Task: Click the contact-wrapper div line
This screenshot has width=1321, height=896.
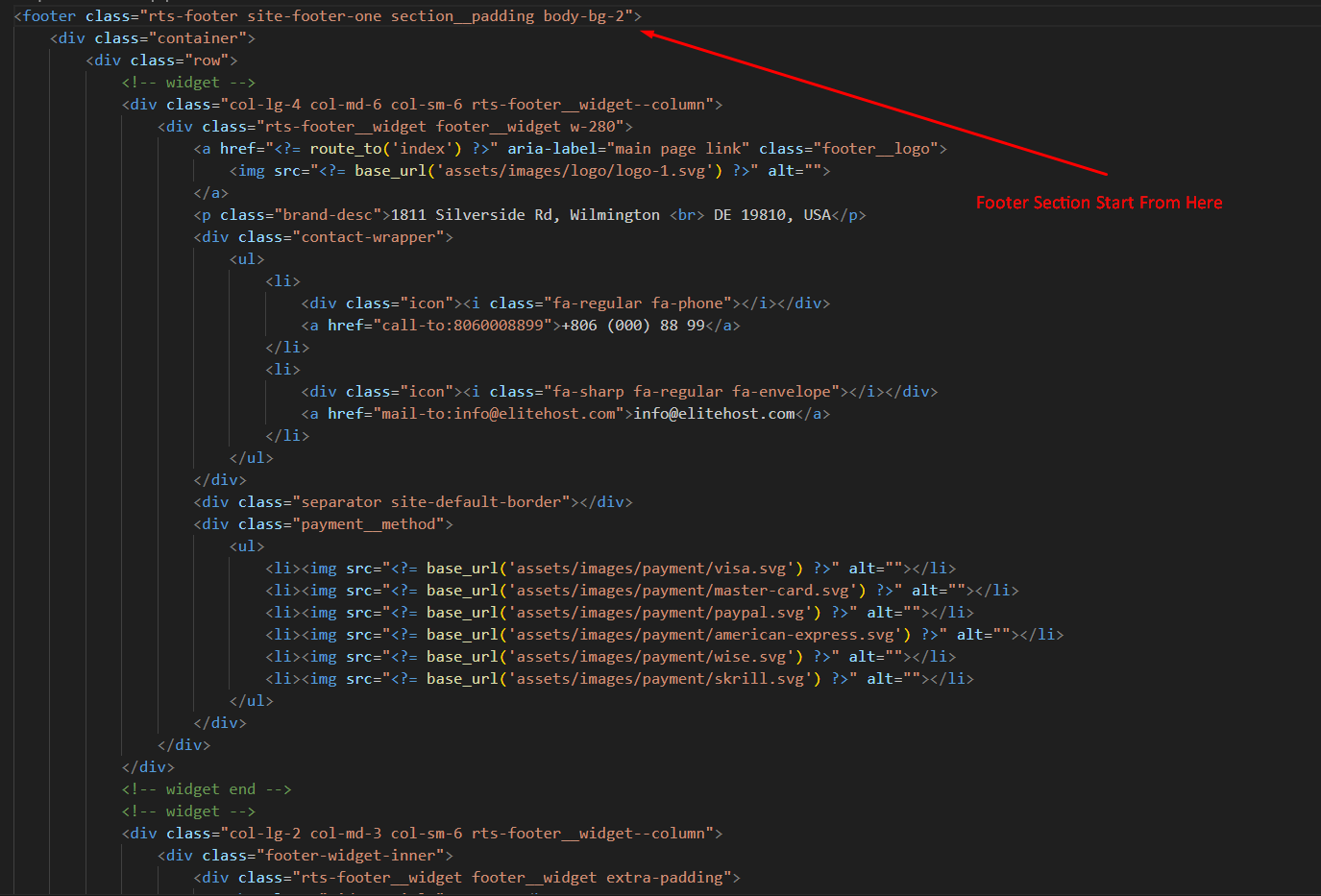Action: [323, 237]
